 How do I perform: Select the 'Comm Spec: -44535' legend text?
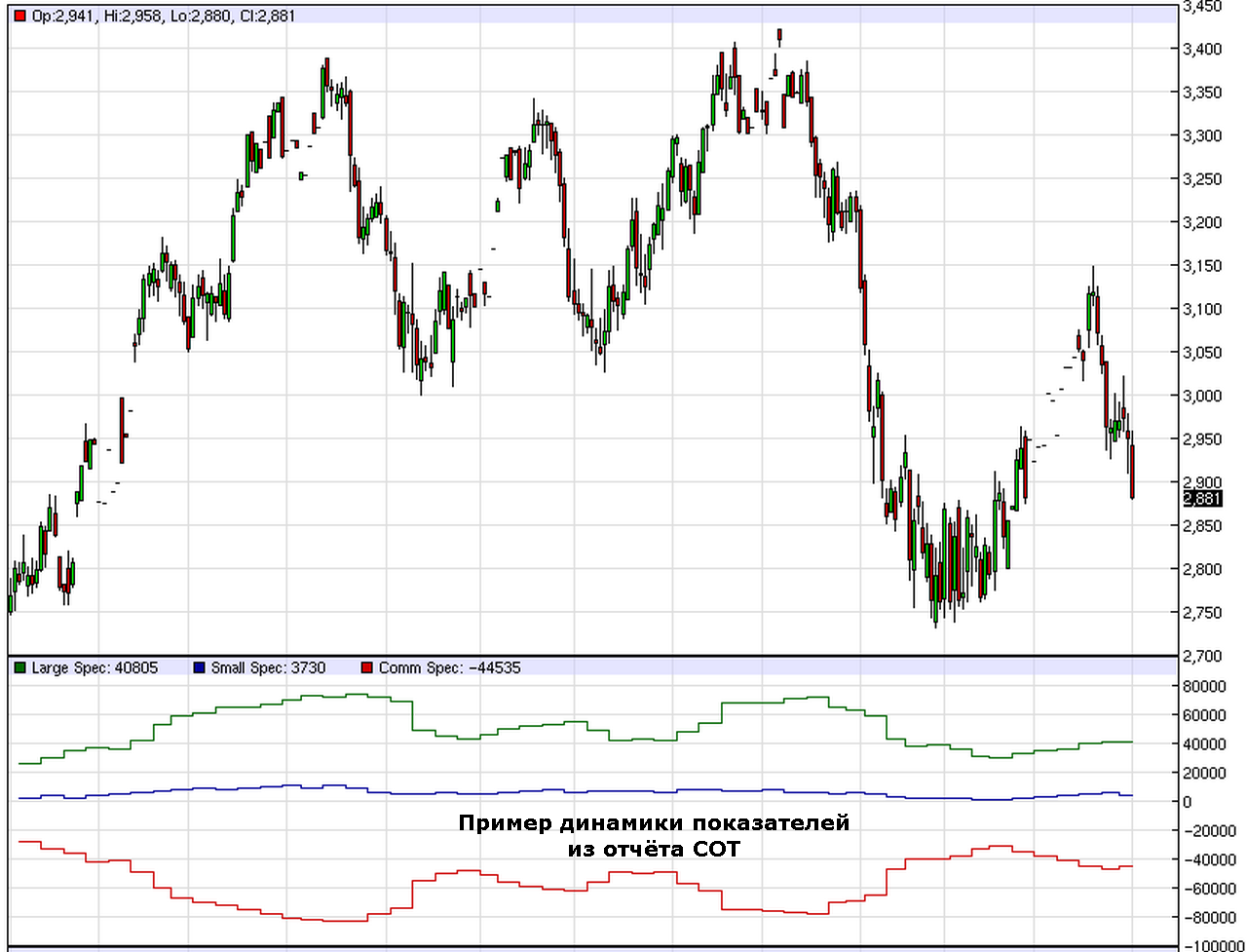coord(451,667)
